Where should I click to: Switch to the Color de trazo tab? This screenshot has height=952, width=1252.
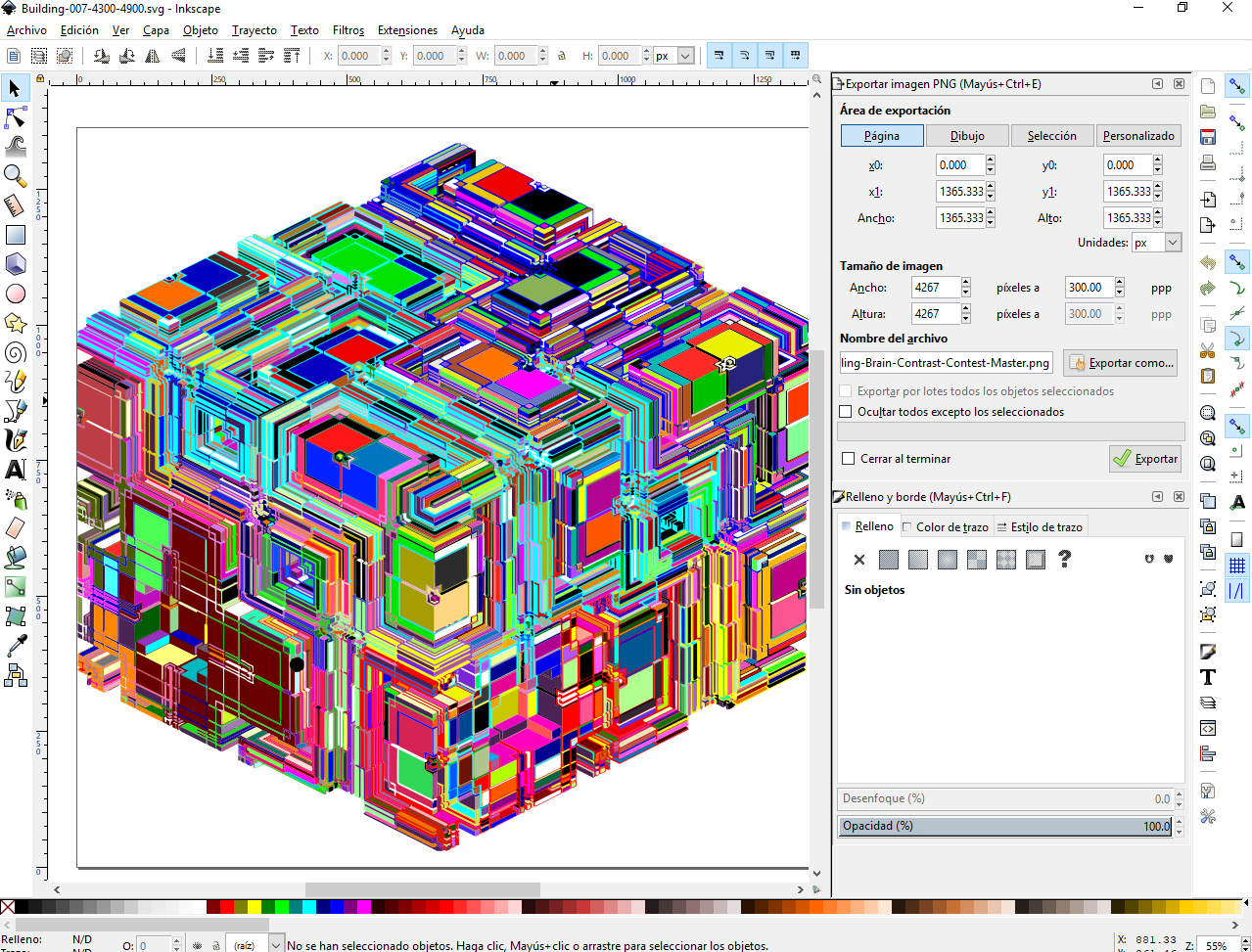click(945, 527)
